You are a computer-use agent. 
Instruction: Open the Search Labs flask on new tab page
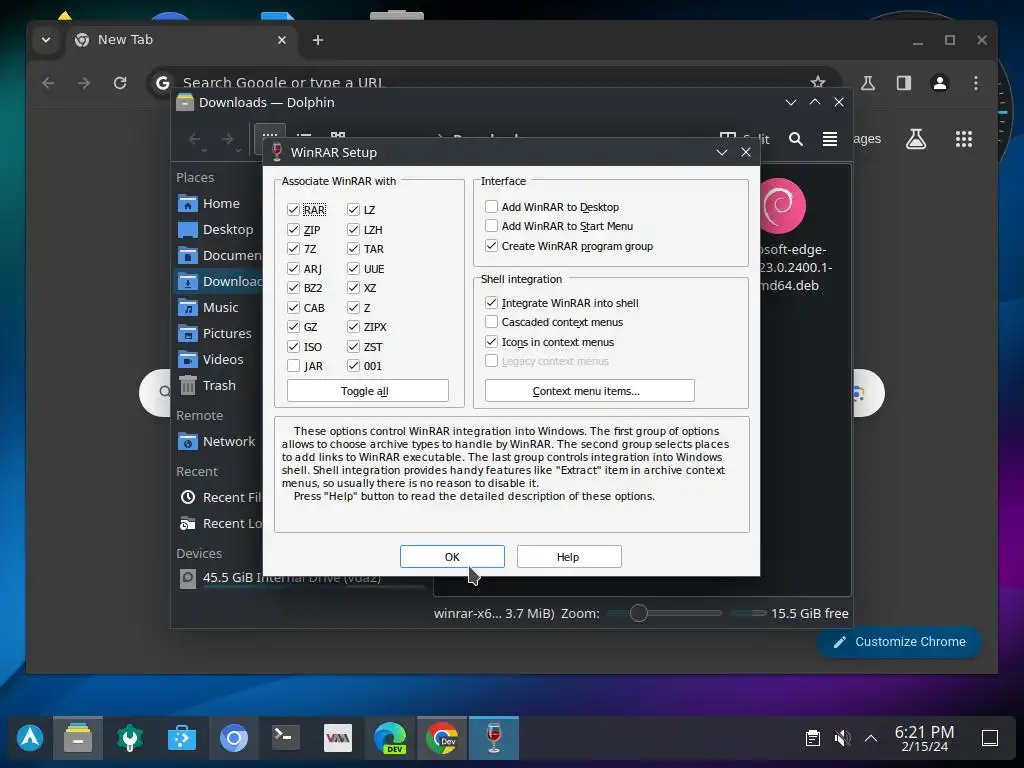coord(916,138)
